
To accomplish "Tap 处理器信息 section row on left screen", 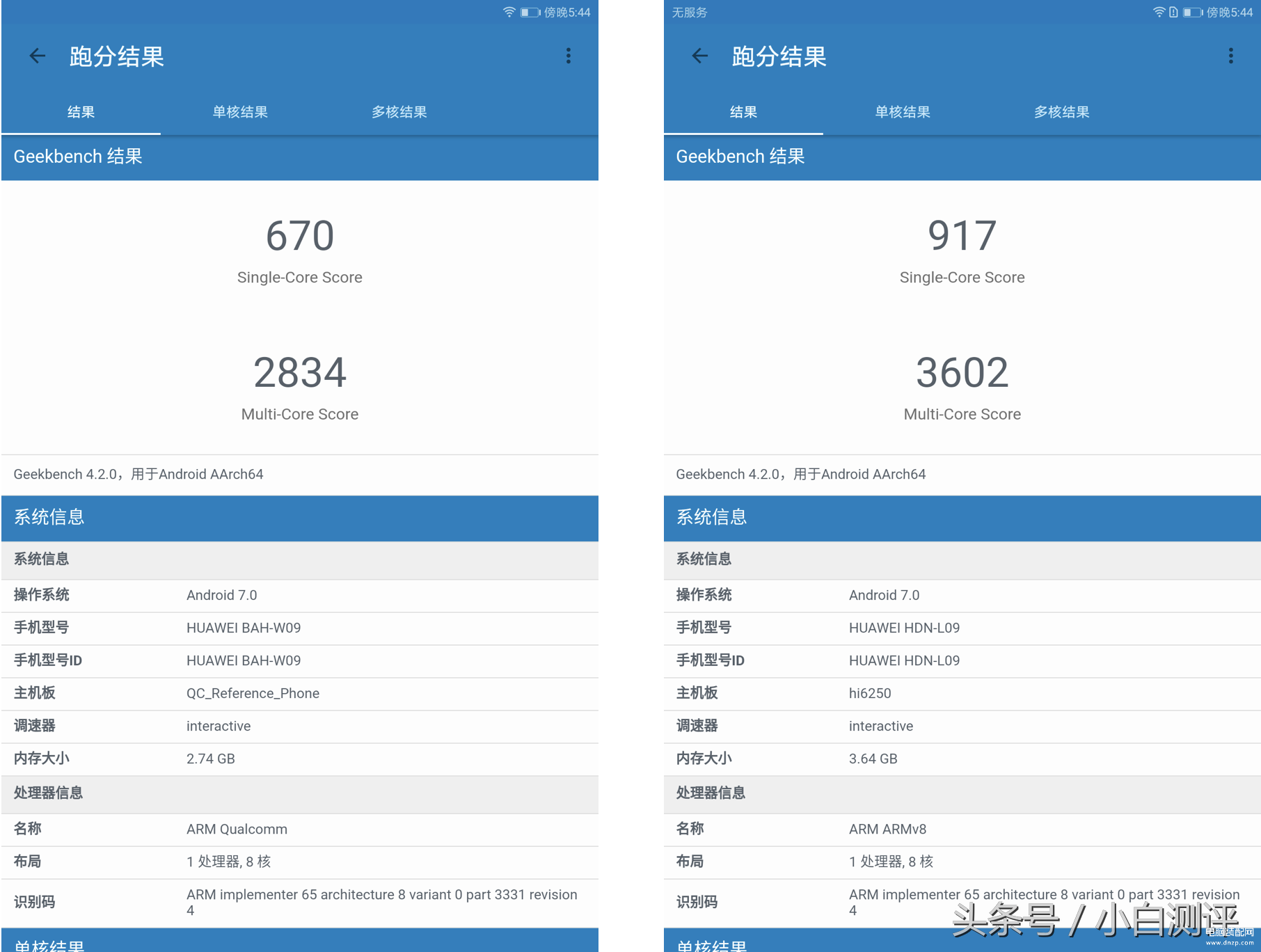I will (300, 793).
